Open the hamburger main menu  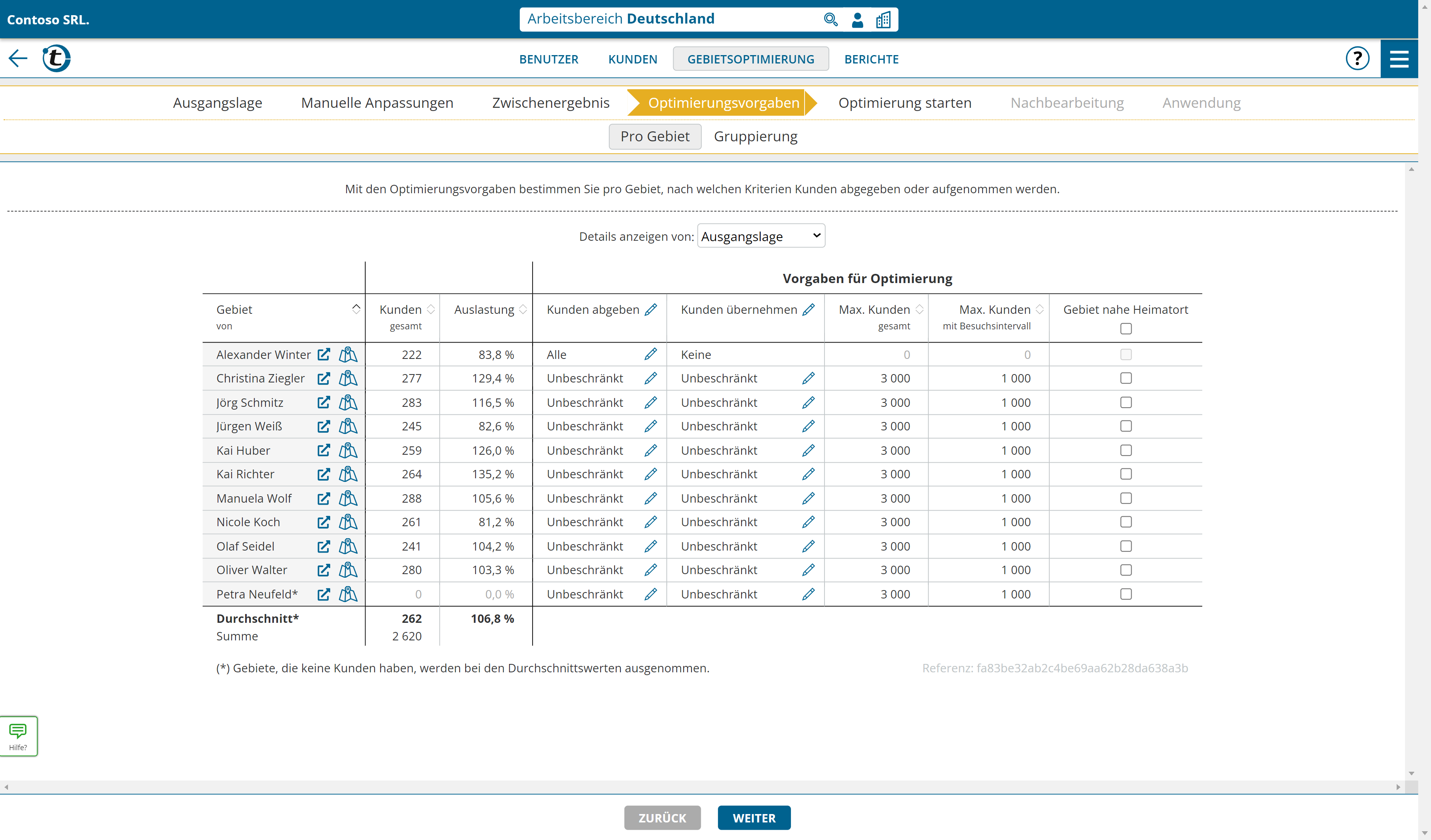[x=1399, y=59]
